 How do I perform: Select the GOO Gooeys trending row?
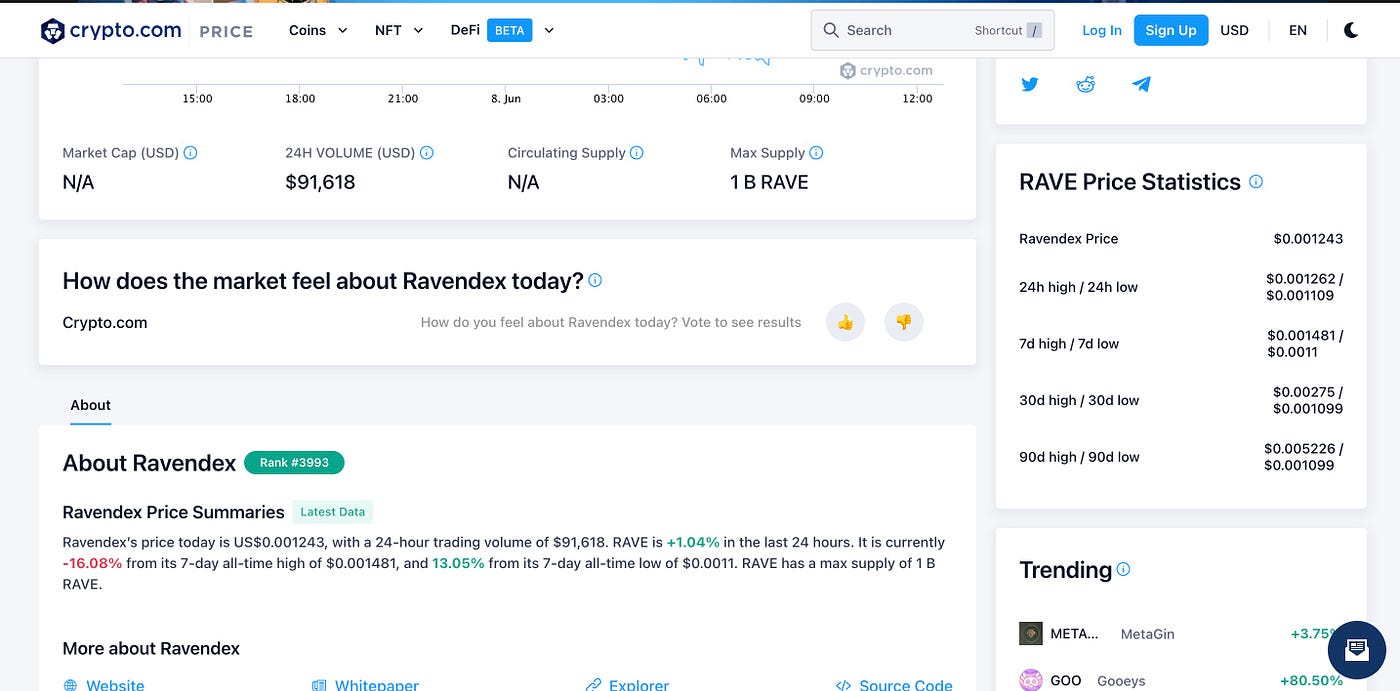click(1180, 680)
